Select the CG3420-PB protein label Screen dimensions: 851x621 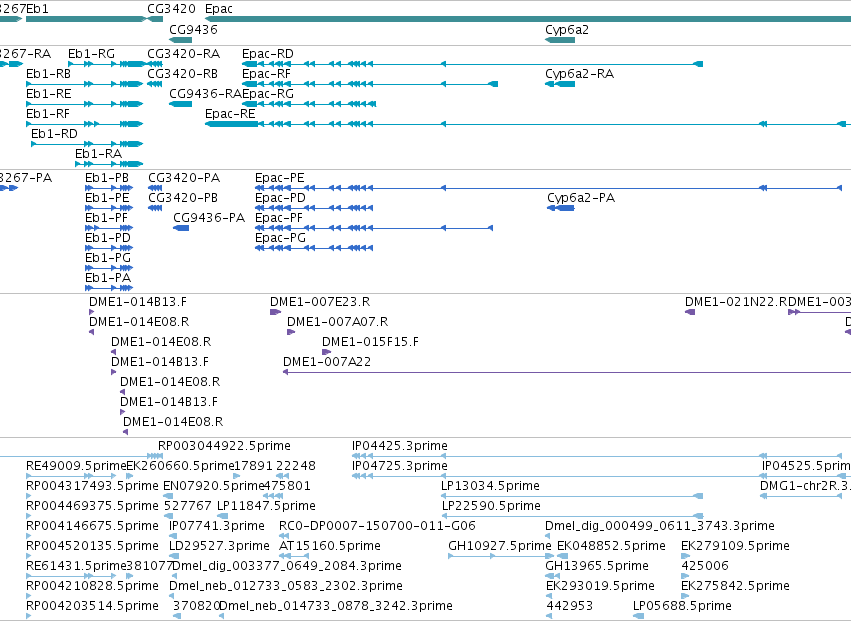pos(183,198)
